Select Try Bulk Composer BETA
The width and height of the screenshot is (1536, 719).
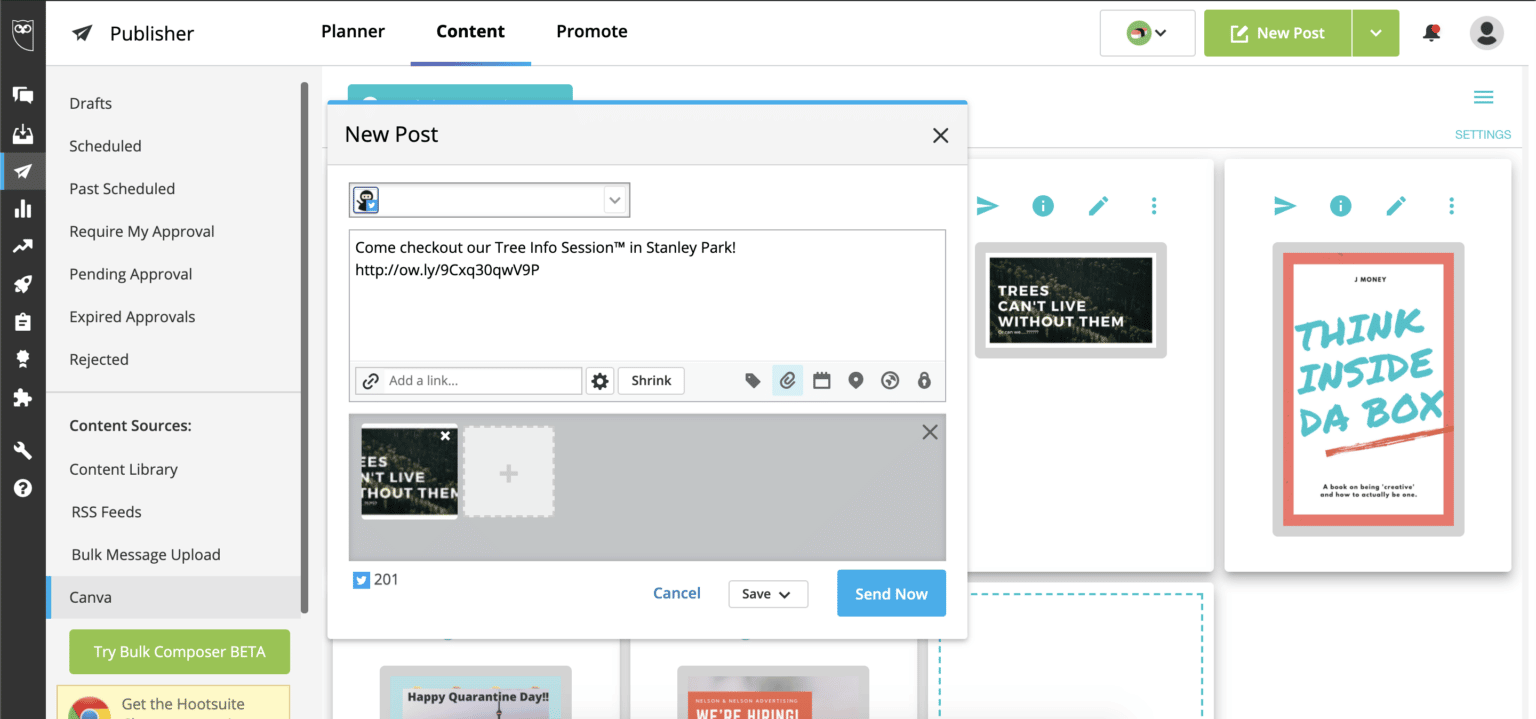179,652
